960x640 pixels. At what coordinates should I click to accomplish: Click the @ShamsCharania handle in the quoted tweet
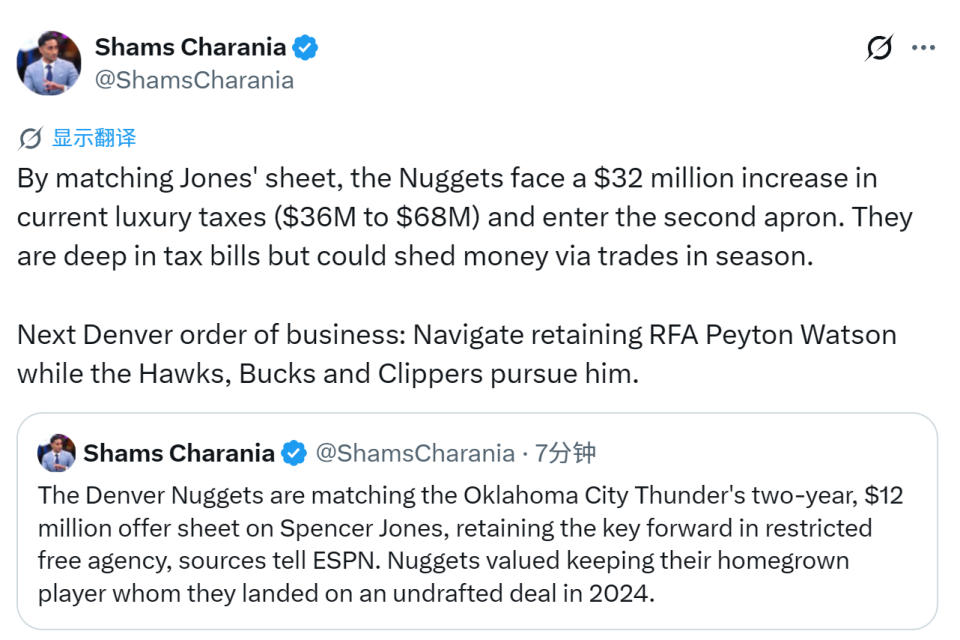415,453
